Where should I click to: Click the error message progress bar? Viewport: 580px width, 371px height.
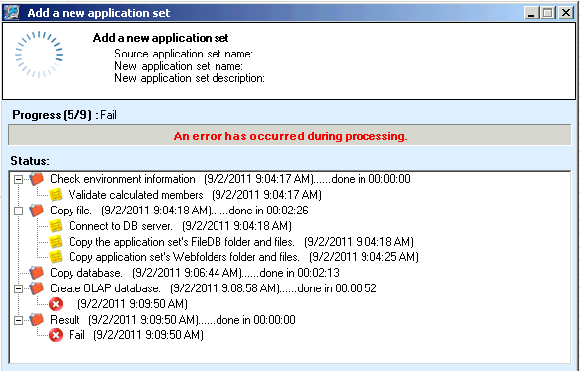(290, 135)
